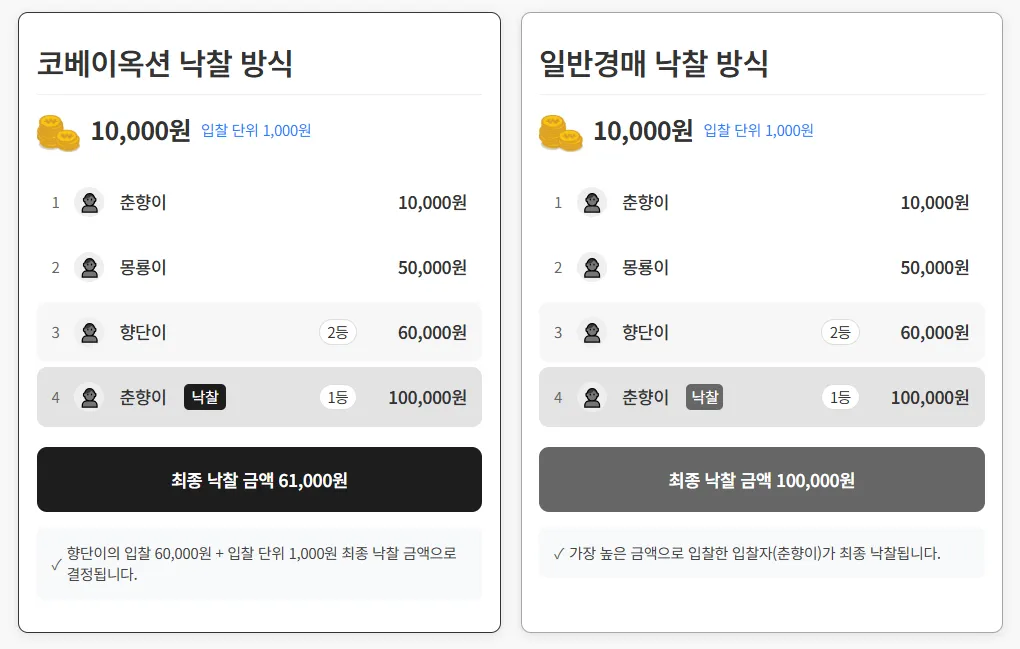Click the 입찰 단위 1,000원 link in the left panel
The height and width of the screenshot is (649, 1020).
coord(256,131)
